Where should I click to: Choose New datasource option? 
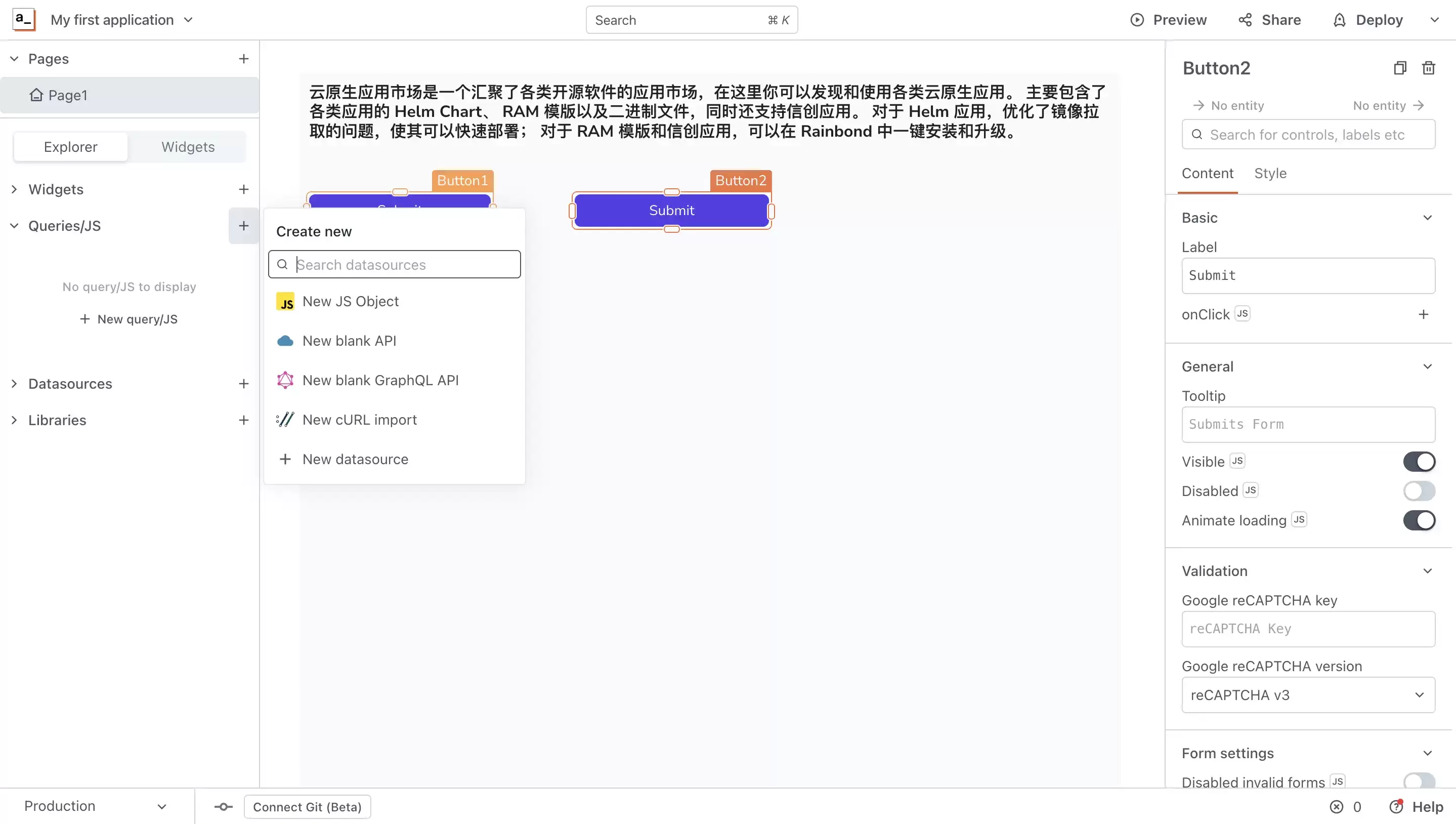394,459
